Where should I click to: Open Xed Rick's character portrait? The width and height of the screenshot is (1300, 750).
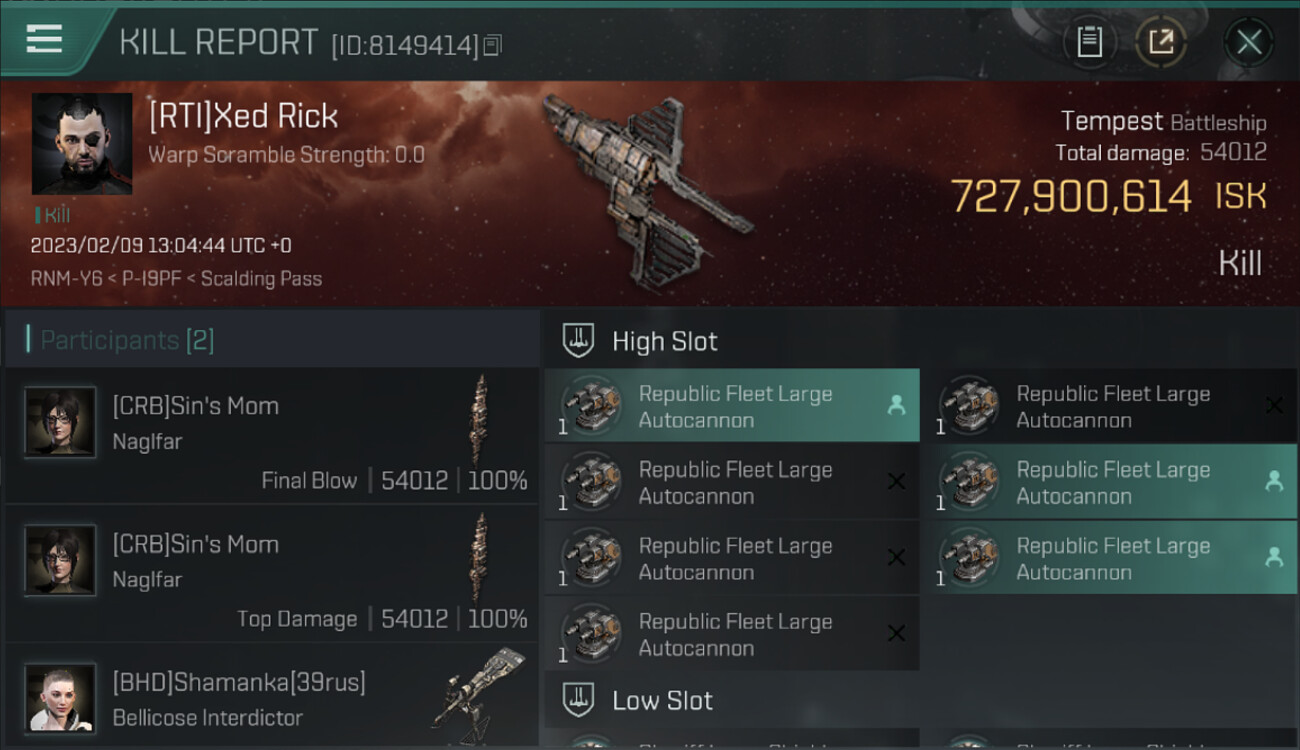[82, 144]
